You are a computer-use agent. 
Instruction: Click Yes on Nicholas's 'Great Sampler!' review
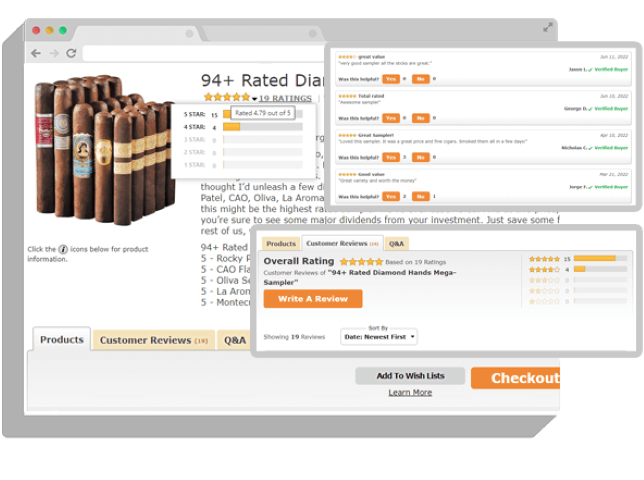(391, 157)
